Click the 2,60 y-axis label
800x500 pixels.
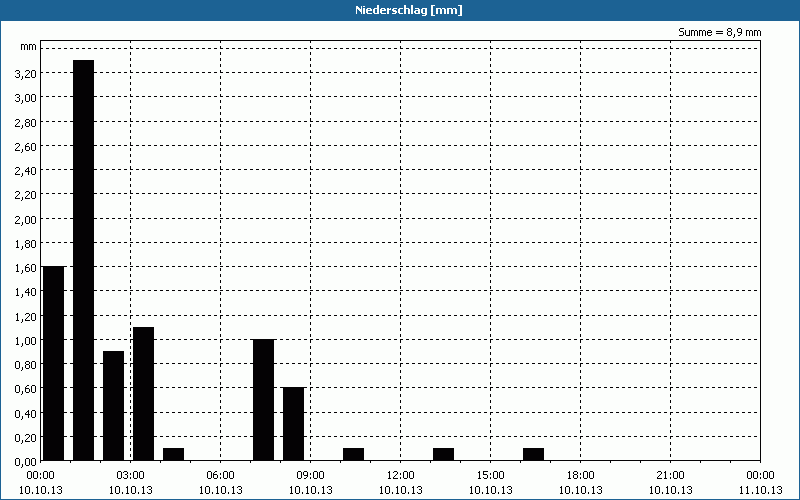coord(26,146)
